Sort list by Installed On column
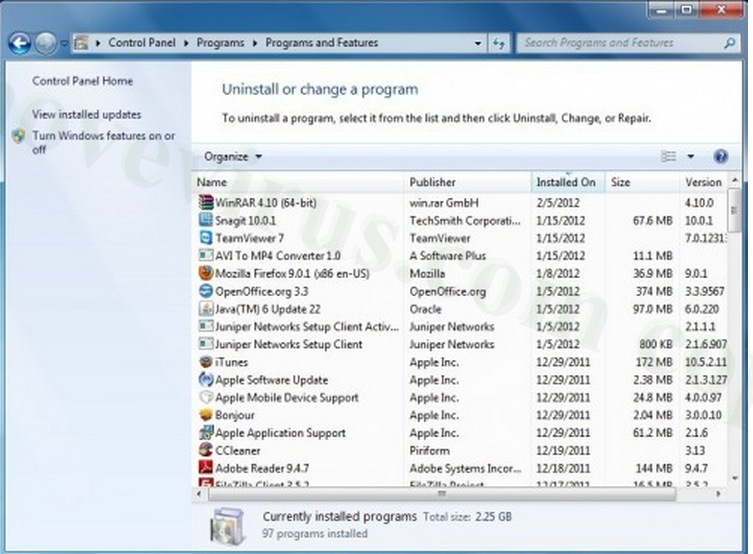The height and width of the screenshot is (554, 753). 566,182
